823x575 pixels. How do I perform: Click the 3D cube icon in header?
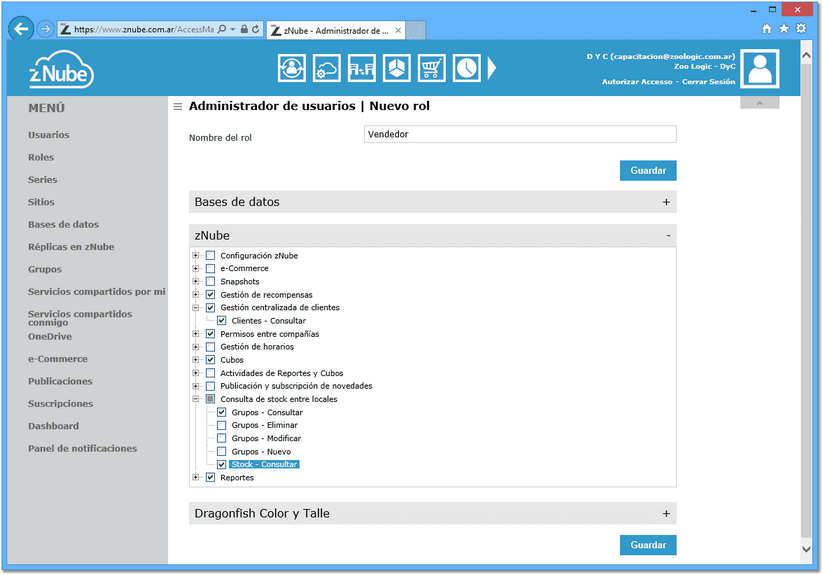[397, 68]
